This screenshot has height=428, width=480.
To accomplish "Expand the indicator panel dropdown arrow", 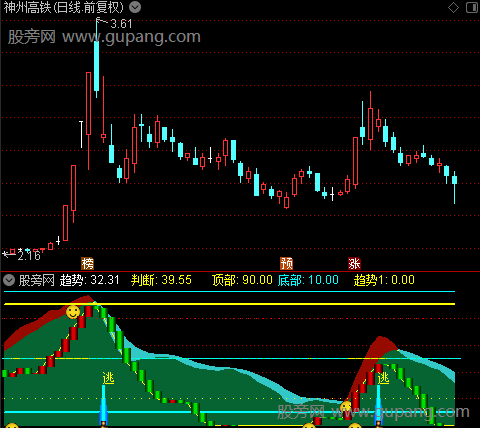I will (x=9, y=280).
